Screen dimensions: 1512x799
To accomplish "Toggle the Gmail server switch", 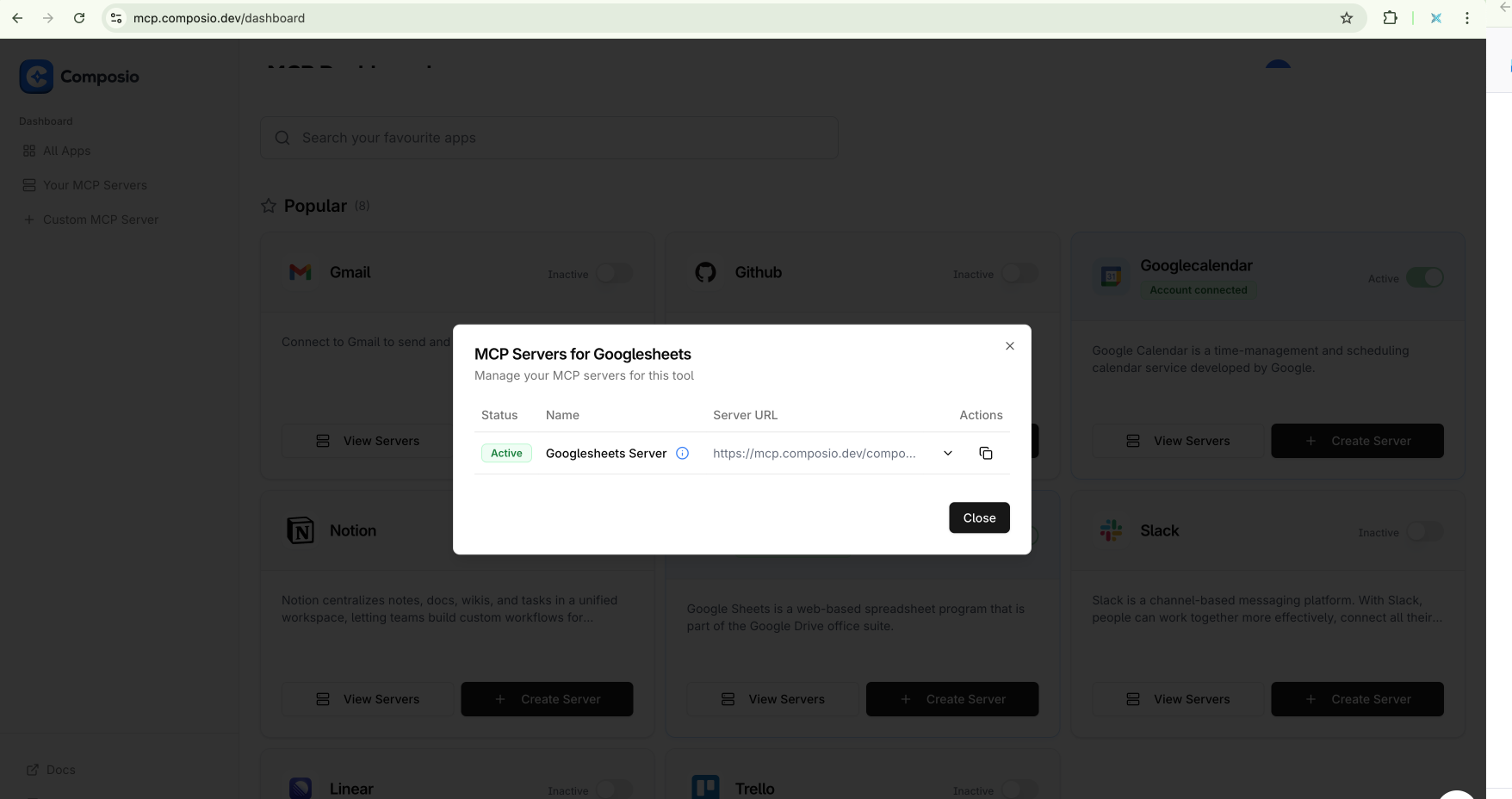I will click(614, 274).
